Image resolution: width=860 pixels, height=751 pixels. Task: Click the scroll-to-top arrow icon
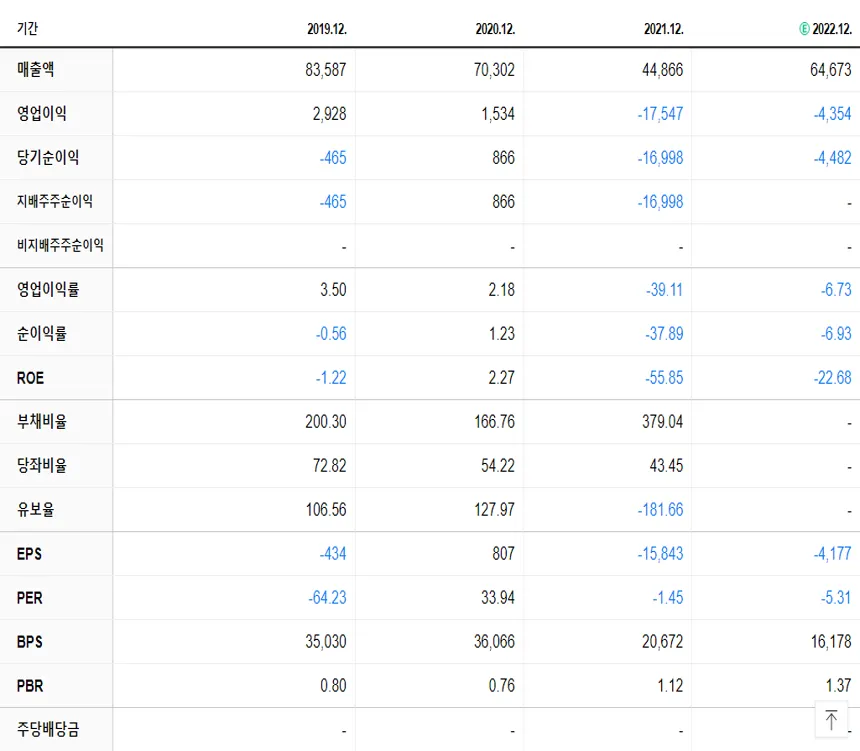coord(833,719)
